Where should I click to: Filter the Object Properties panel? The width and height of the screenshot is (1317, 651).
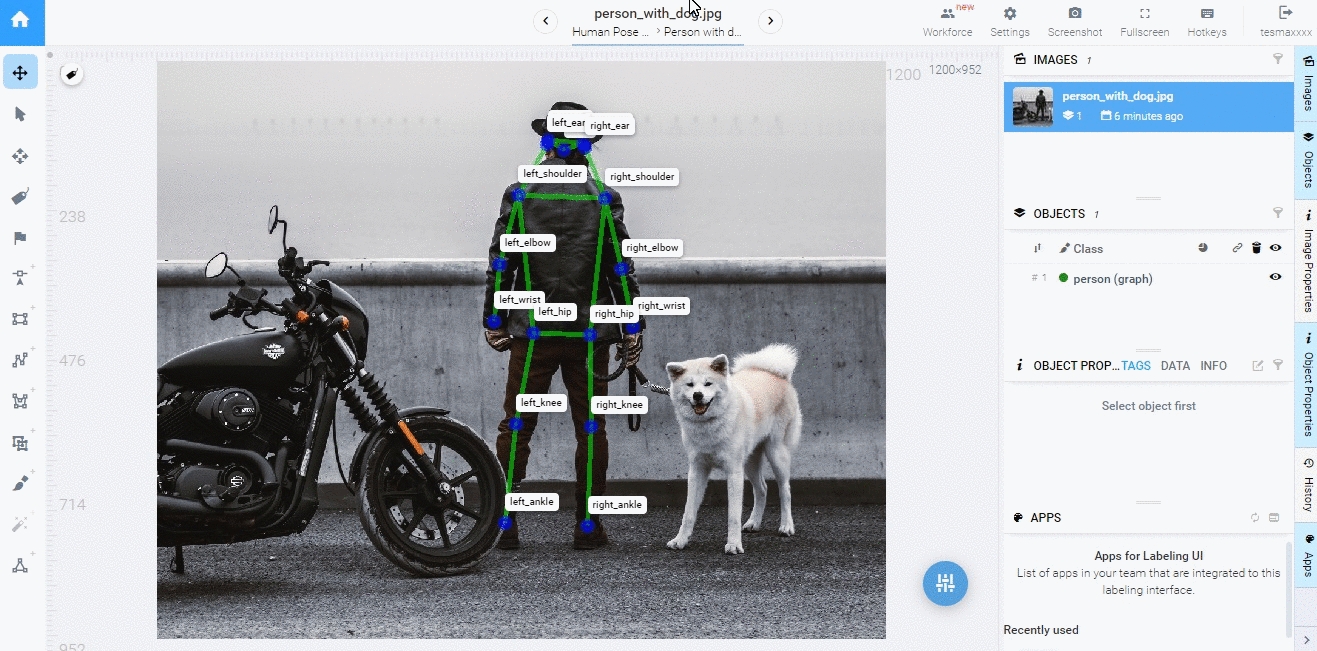tap(1277, 365)
